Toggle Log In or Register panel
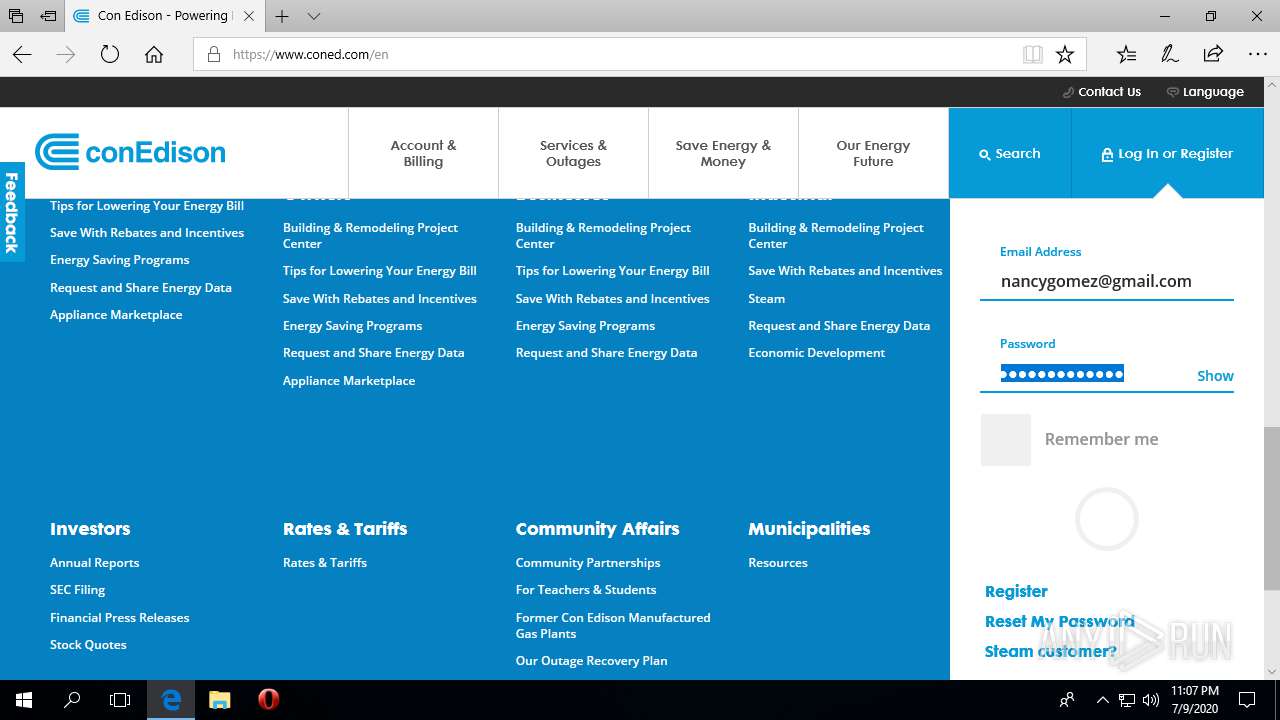The height and width of the screenshot is (720, 1280). (x=1167, y=153)
